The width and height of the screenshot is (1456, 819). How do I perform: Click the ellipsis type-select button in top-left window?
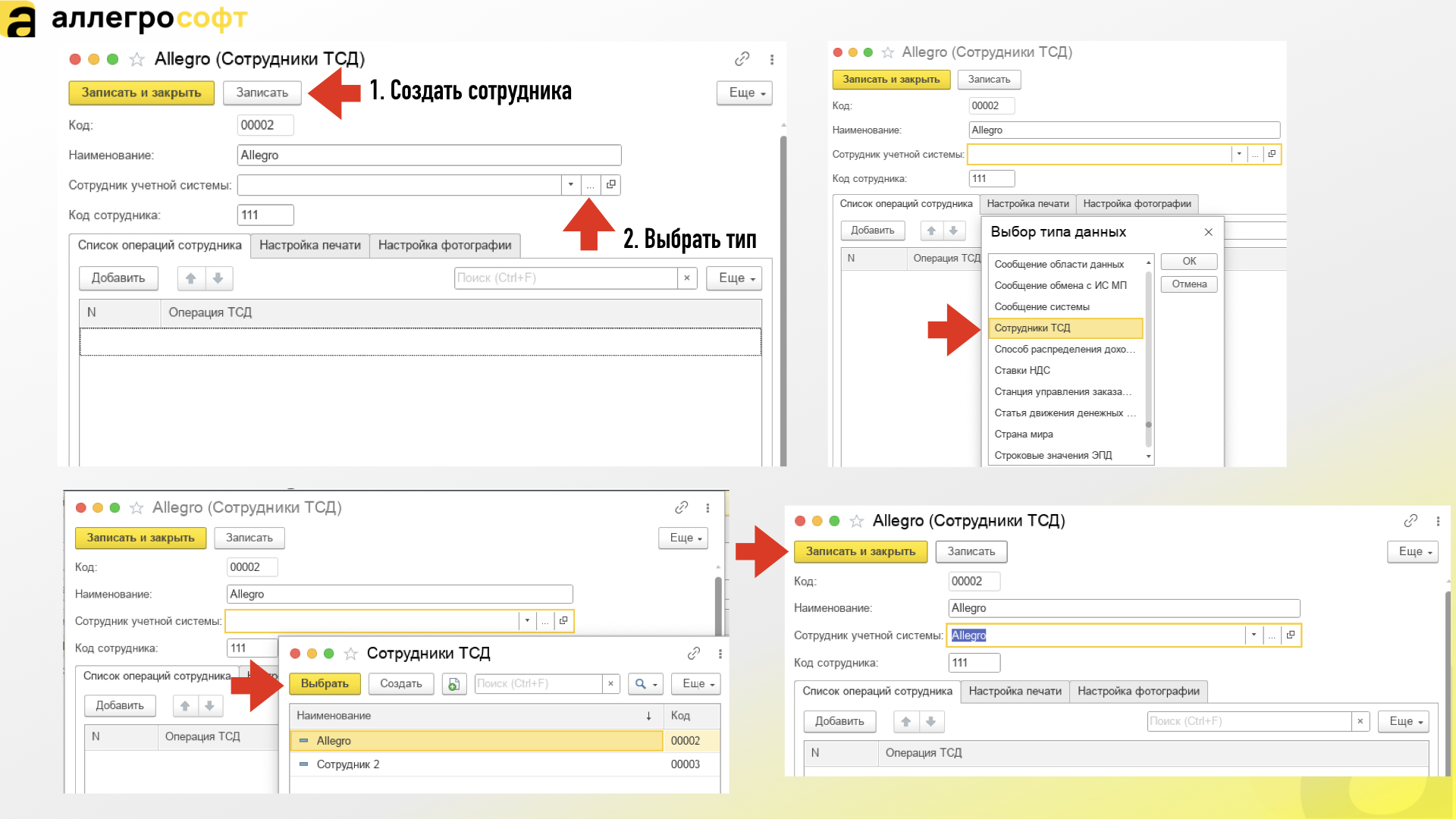(591, 185)
